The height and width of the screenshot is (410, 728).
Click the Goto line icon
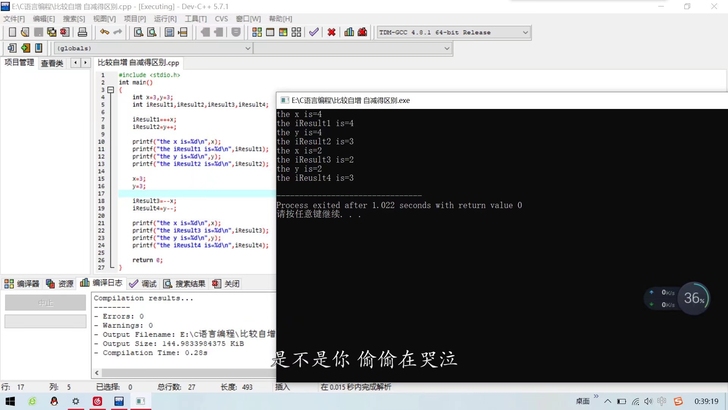pyautogui.click(x=182, y=32)
